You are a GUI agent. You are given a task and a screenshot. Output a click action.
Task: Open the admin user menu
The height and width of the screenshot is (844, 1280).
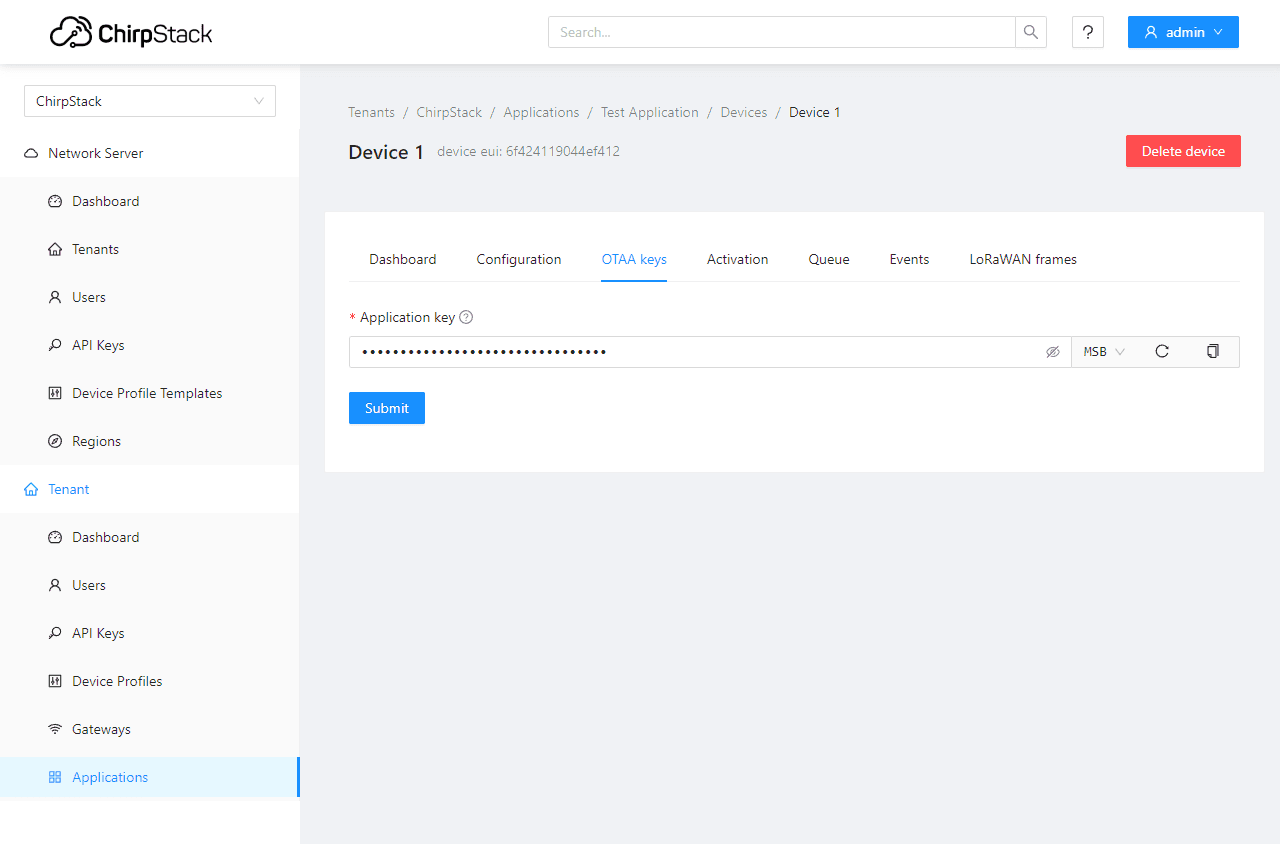tap(1183, 32)
